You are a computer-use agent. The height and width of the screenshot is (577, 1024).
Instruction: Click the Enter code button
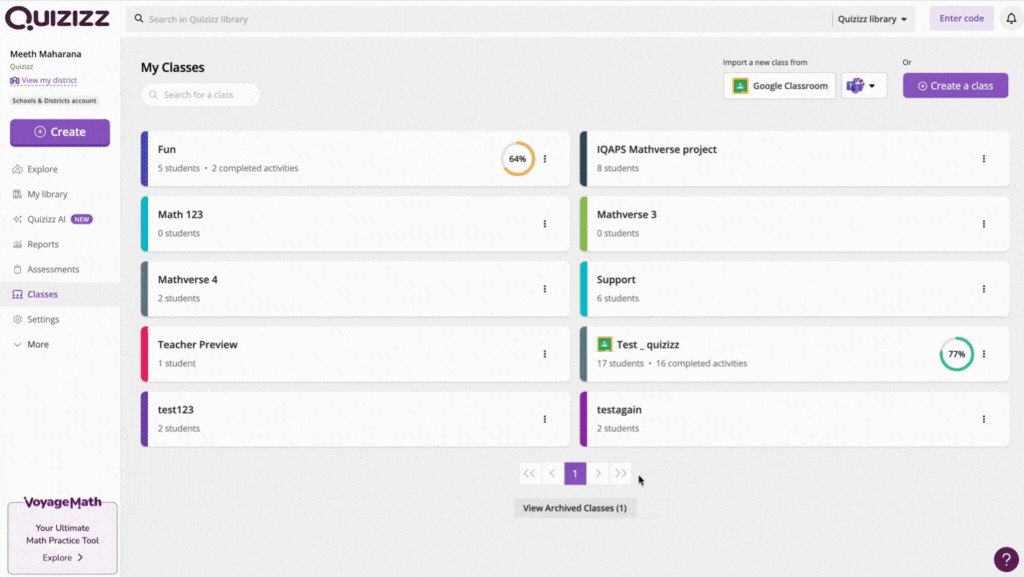pos(961,18)
